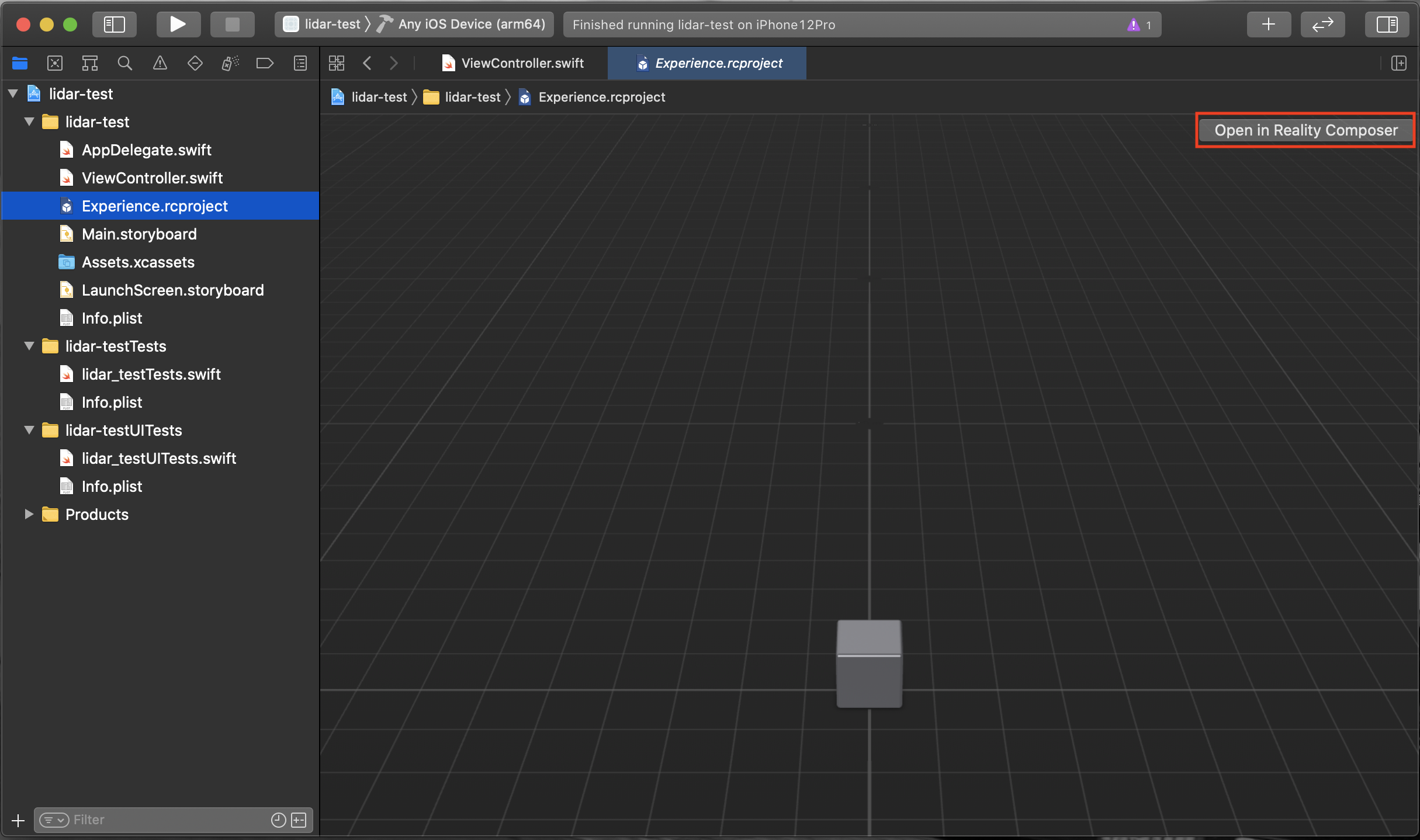The height and width of the screenshot is (840, 1420).
Task: Open the test navigator diamond icon
Action: coord(195,63)
